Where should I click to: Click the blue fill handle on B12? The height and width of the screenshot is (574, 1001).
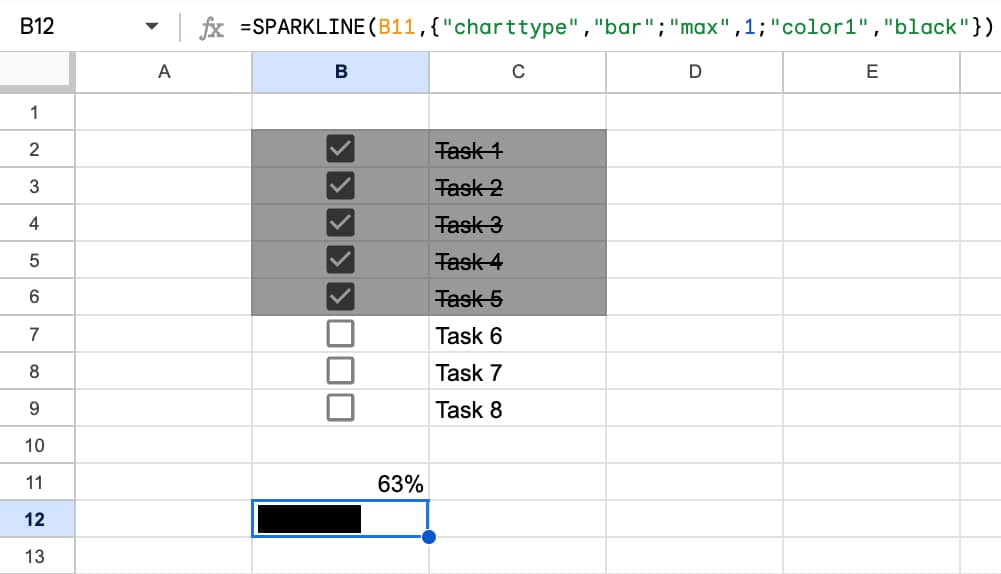click(x=429, y=538)
